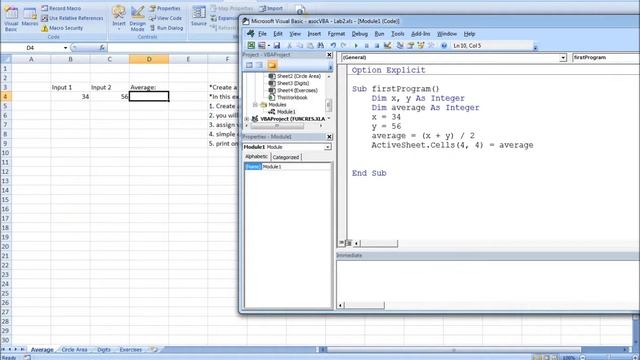Start Record Macro

(x=61, y=8)
